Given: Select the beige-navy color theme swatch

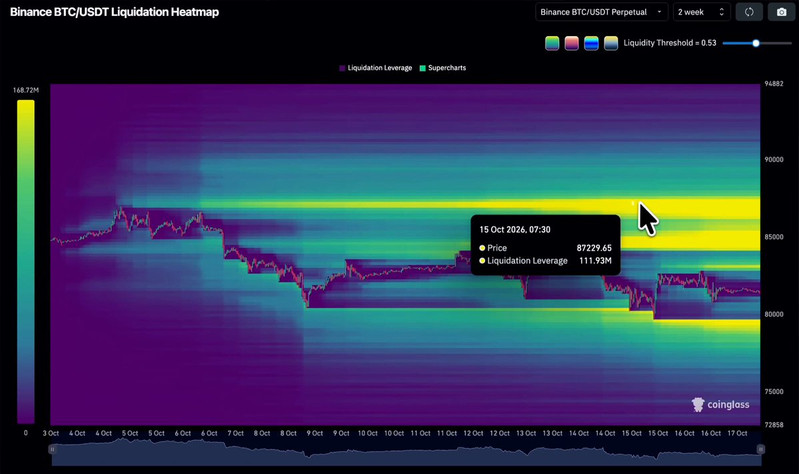Looking at the screenshot, I should pos(611,43).
